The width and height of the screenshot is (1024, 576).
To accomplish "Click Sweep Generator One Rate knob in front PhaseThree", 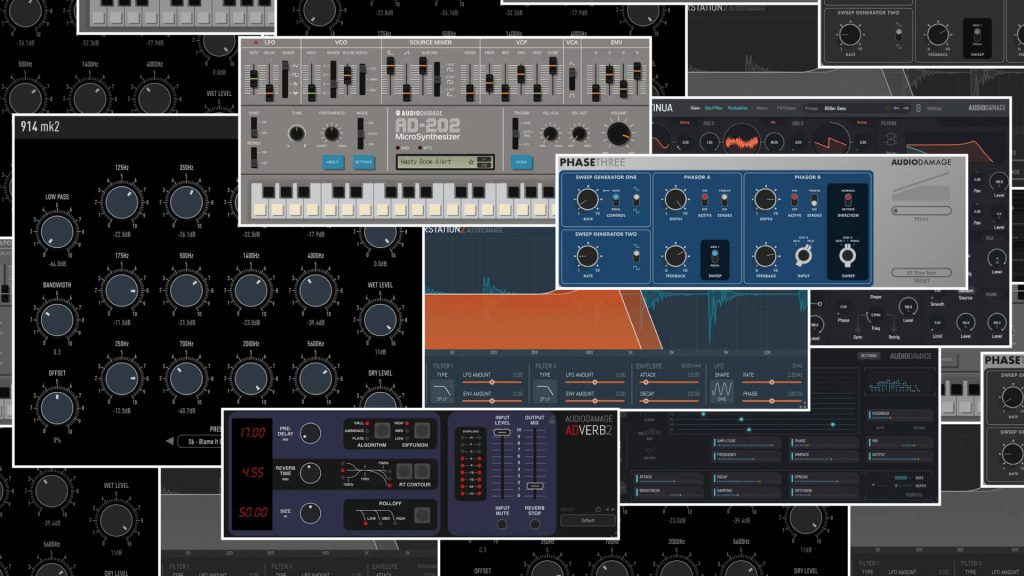I will [586, 199].
